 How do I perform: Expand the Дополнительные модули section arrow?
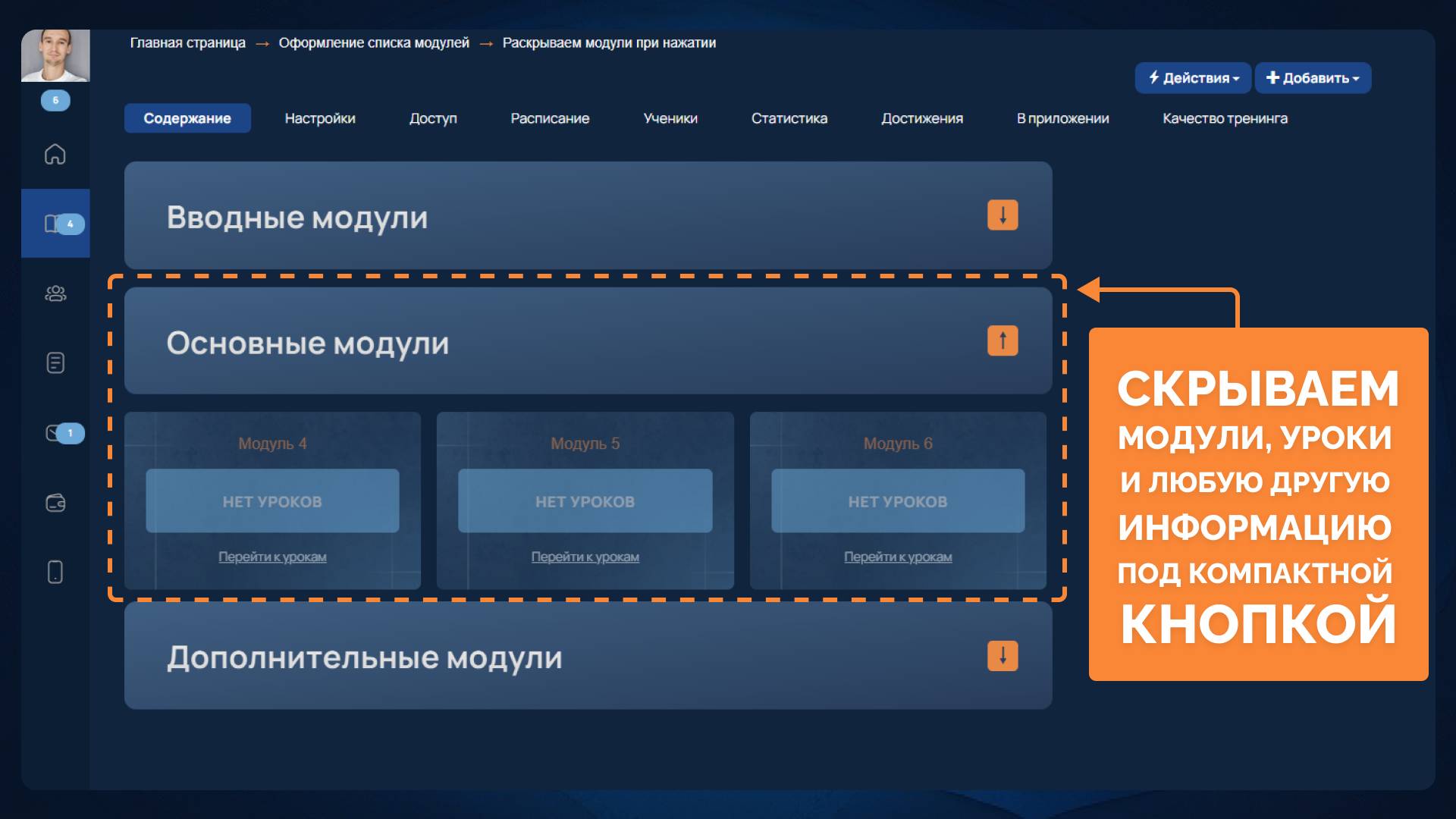click(1002, 656)
